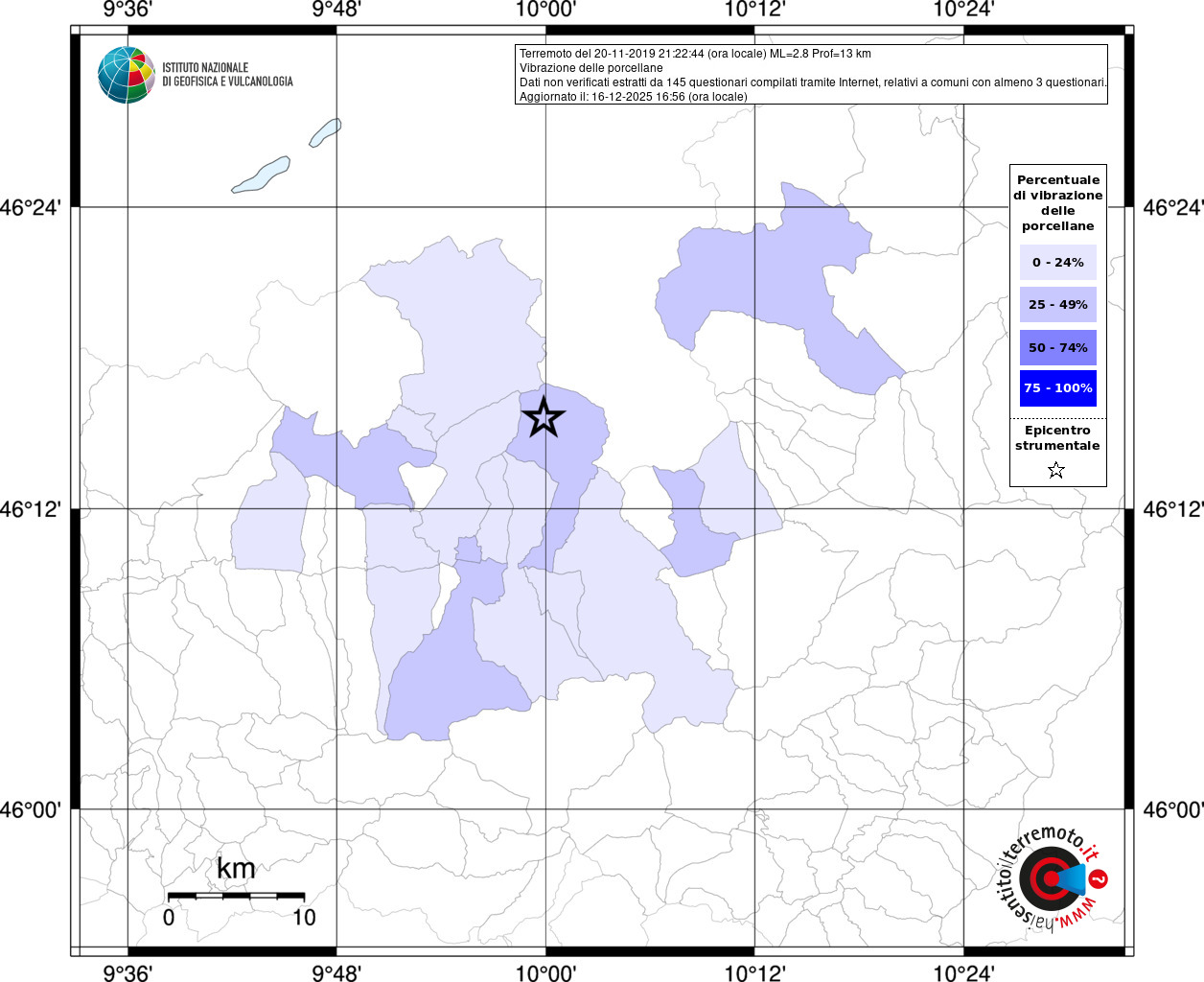Click the 'Epicentro strumentale' legend label
Image resolution: width=1204 pixels, height=982 pixels.
coord(1057,438)
